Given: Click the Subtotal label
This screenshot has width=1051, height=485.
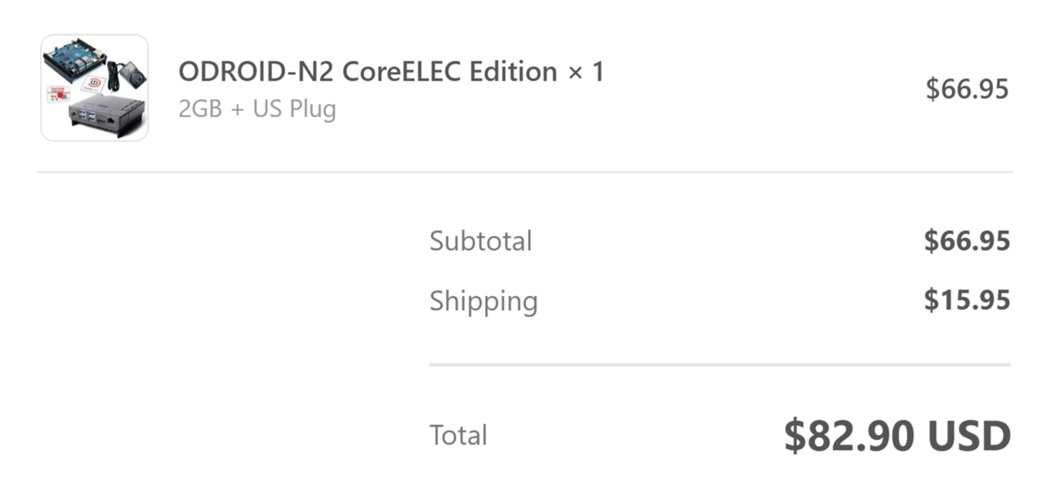Looking at the screenshot, I should (x=480, y=241).
